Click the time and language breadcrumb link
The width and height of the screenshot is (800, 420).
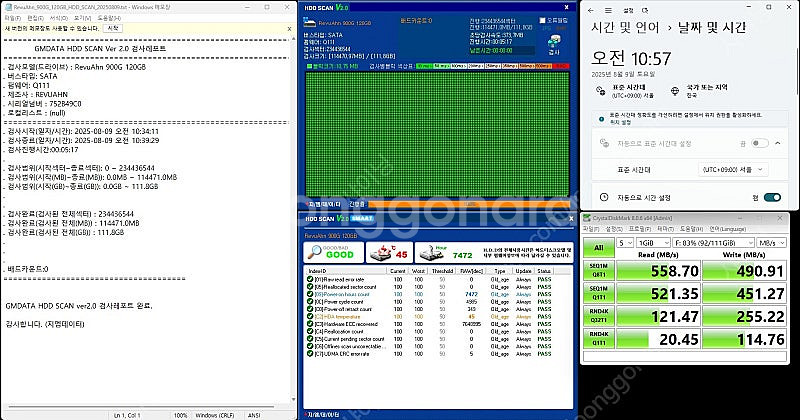tap(624, 28)
